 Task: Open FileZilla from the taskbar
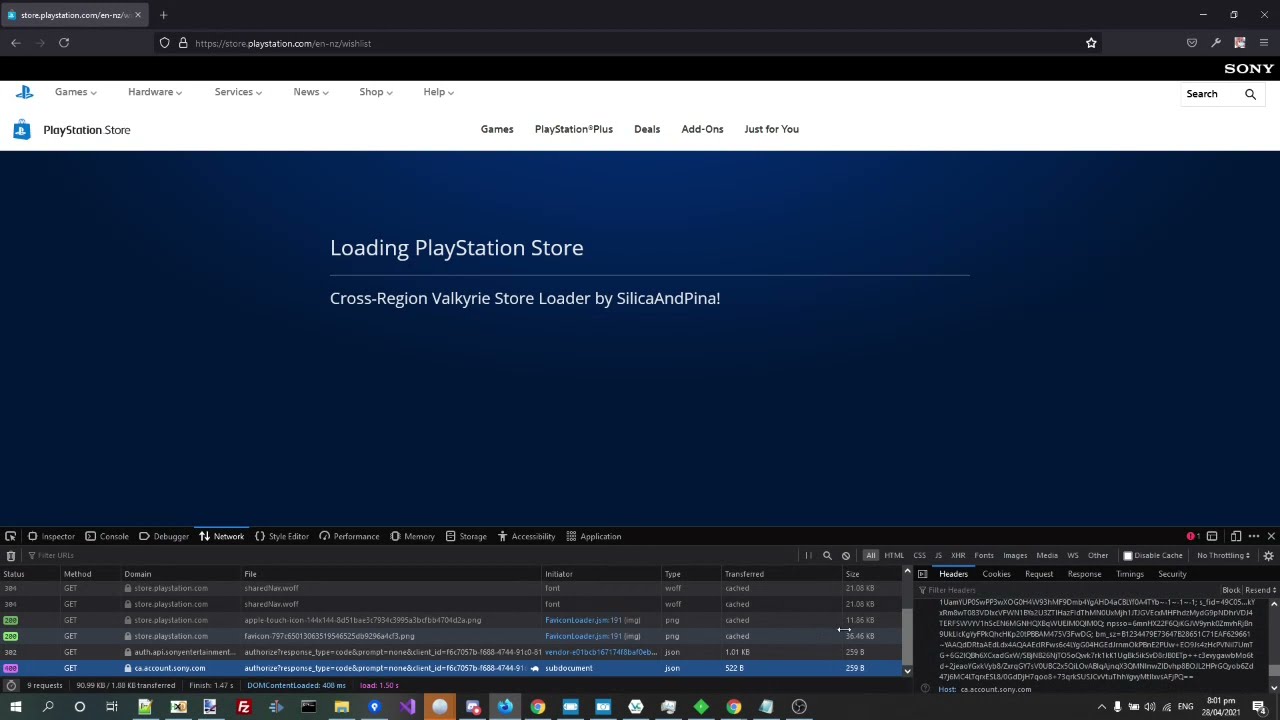pyautogui.click(x=243, y=707)
